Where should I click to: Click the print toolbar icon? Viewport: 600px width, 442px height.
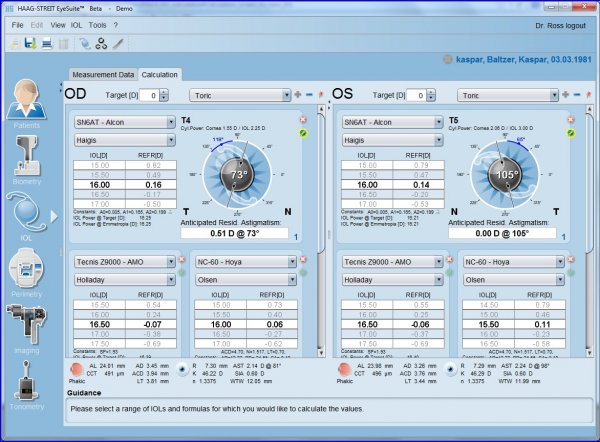point(47,44)
